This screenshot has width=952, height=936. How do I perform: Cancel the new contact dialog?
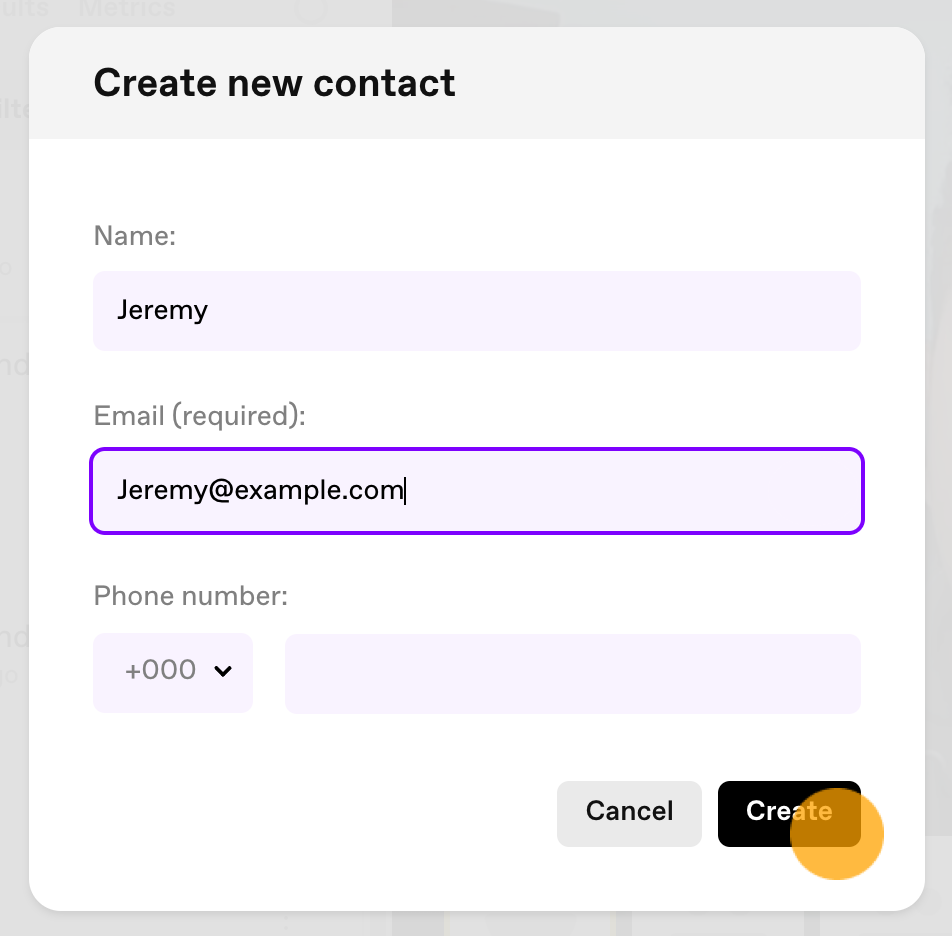[x=629, y=813]
